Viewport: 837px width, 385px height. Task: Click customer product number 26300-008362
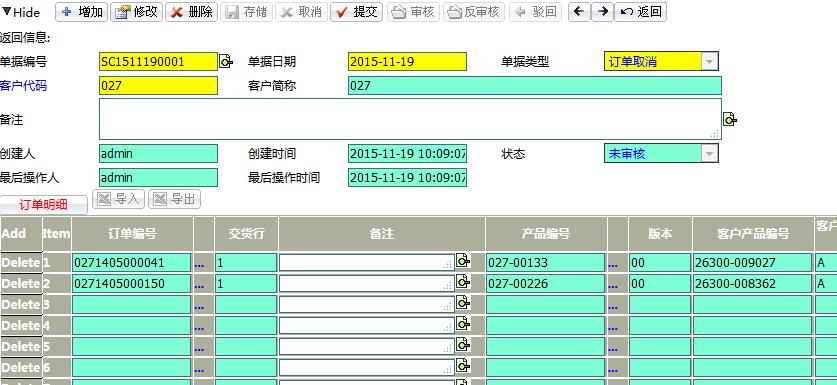753,284
